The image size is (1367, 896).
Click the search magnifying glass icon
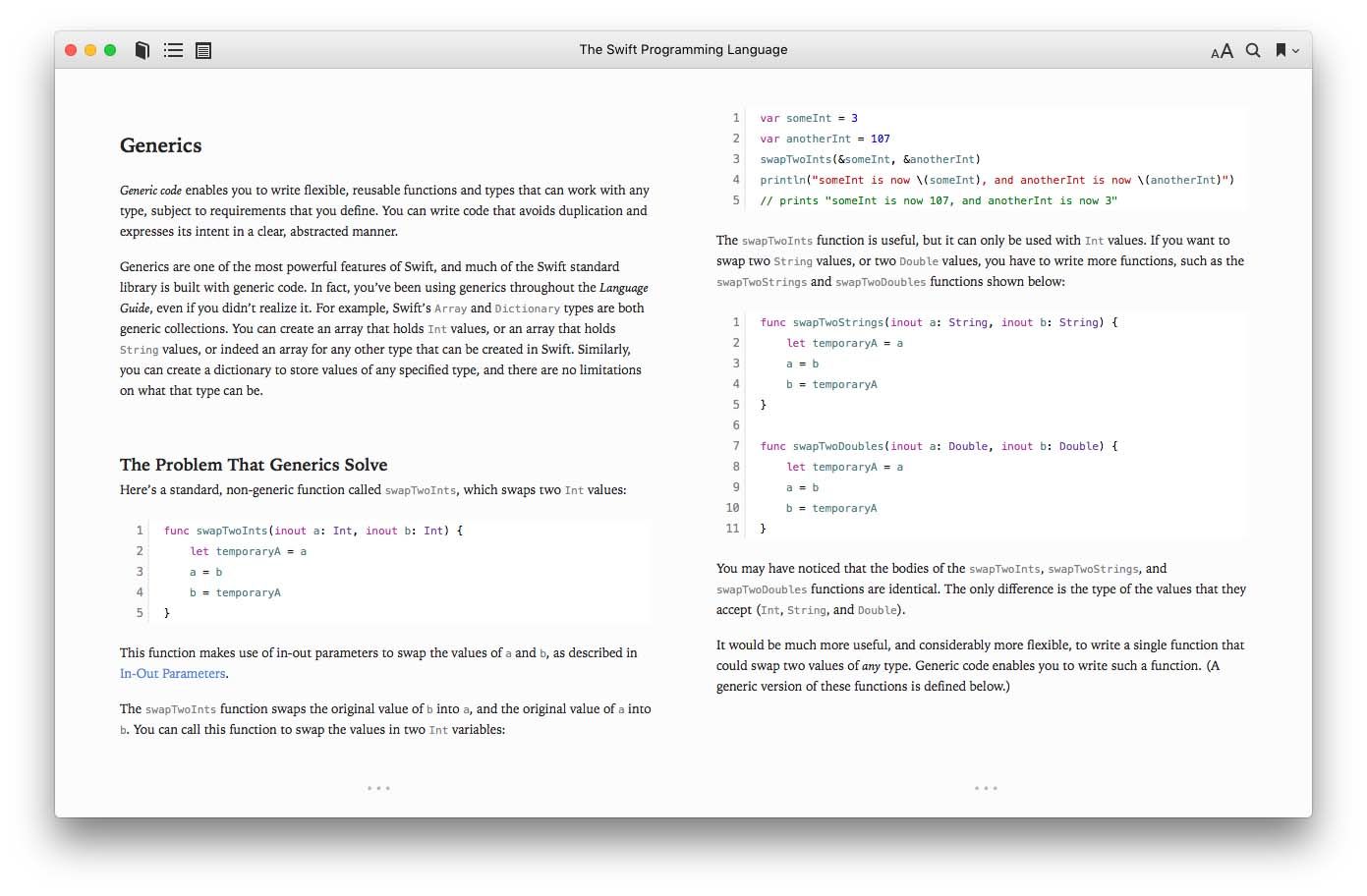tap(1253, 50)
